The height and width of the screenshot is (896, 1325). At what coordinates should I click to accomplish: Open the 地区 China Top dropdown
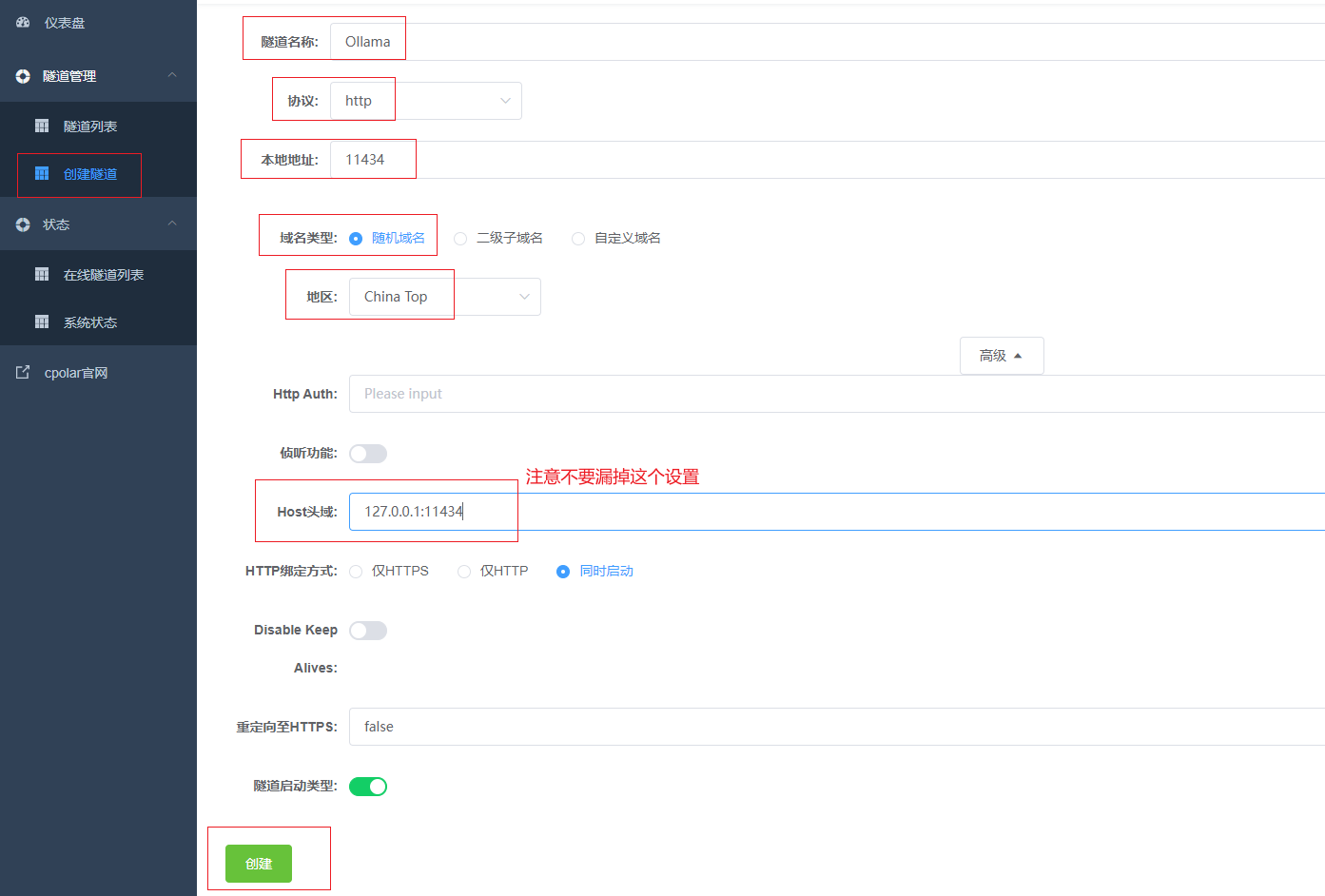tap(444, 297)
